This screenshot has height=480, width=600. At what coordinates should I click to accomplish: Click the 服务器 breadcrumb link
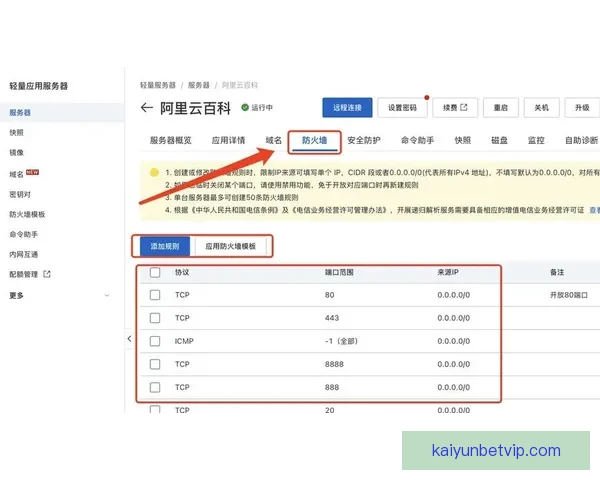pos(199,85)
